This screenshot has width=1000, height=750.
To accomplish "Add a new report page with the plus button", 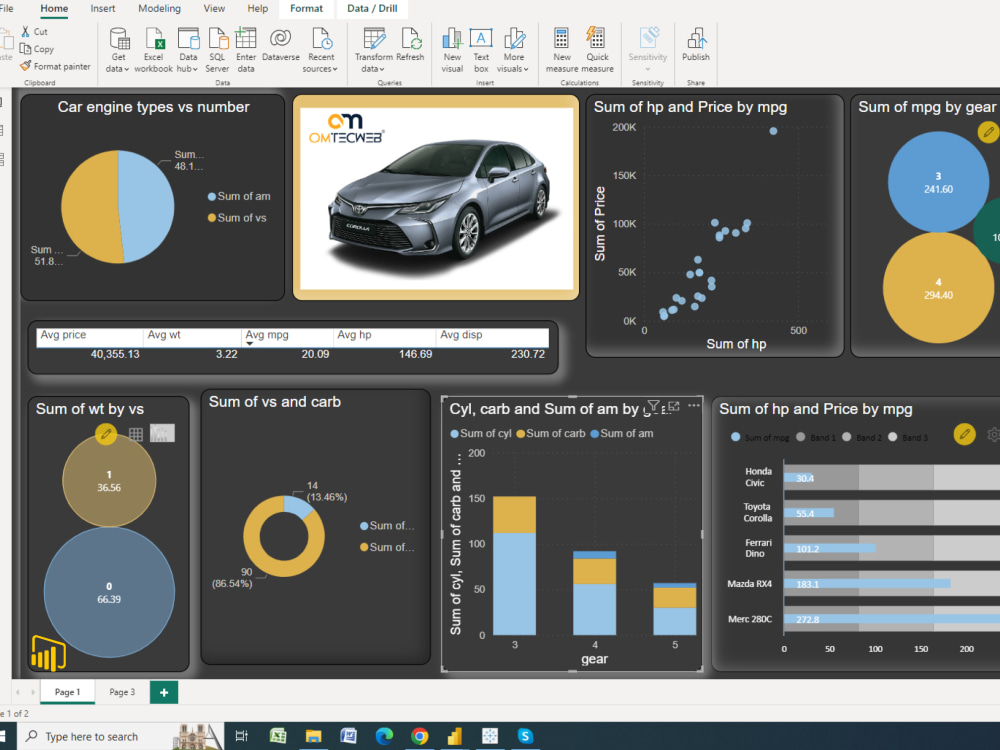I will pos(163,691).
